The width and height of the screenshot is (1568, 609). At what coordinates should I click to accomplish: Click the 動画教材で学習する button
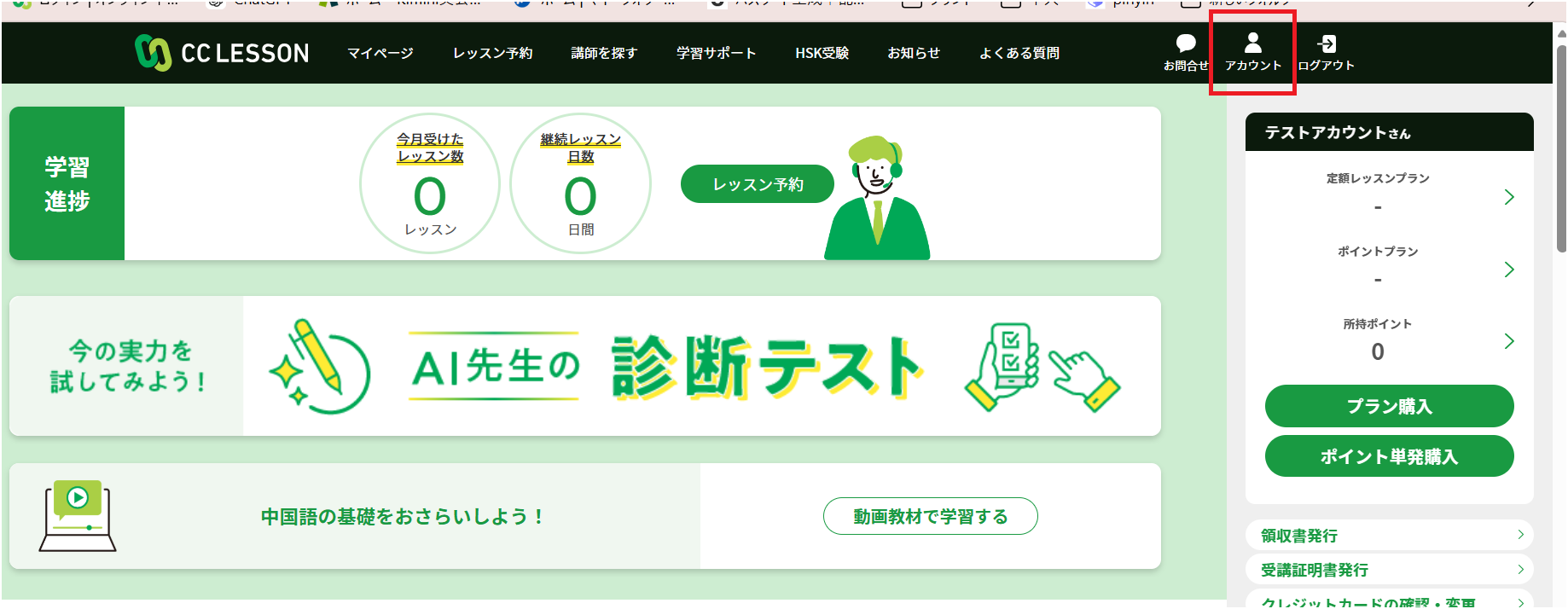point(930,516)
